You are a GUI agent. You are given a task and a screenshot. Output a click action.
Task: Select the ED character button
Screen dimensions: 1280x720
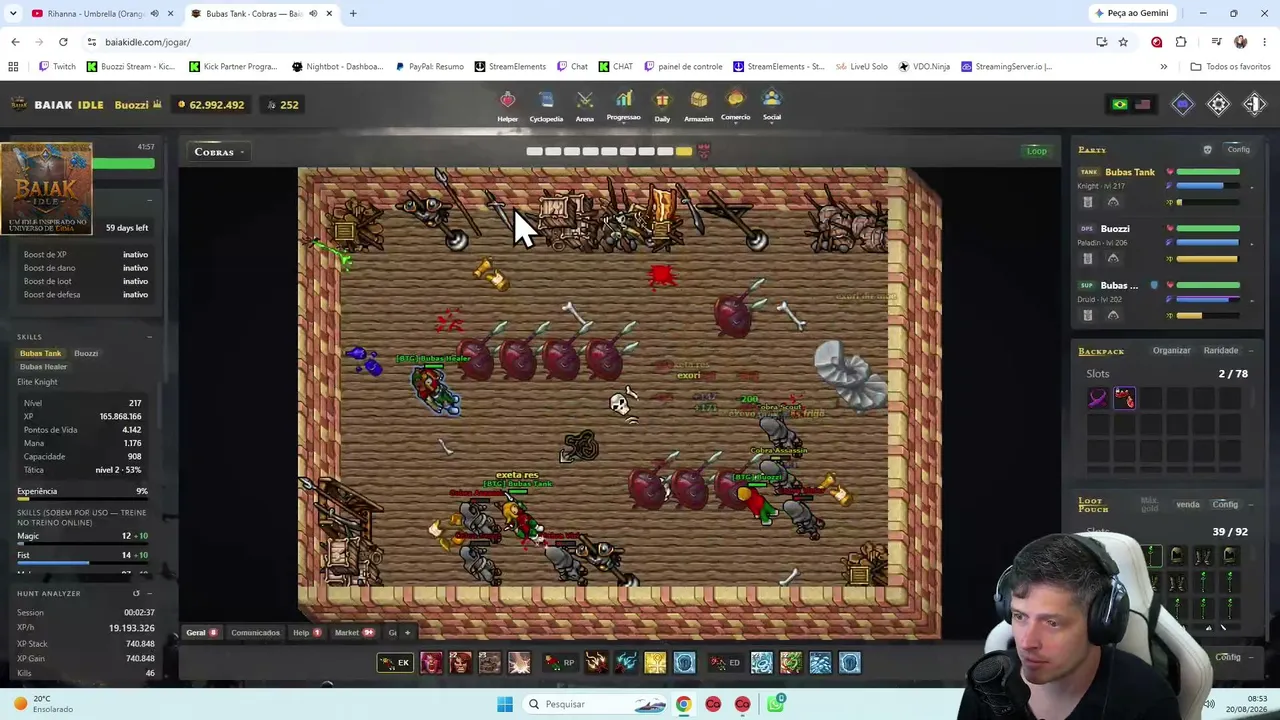pos(725,662)
